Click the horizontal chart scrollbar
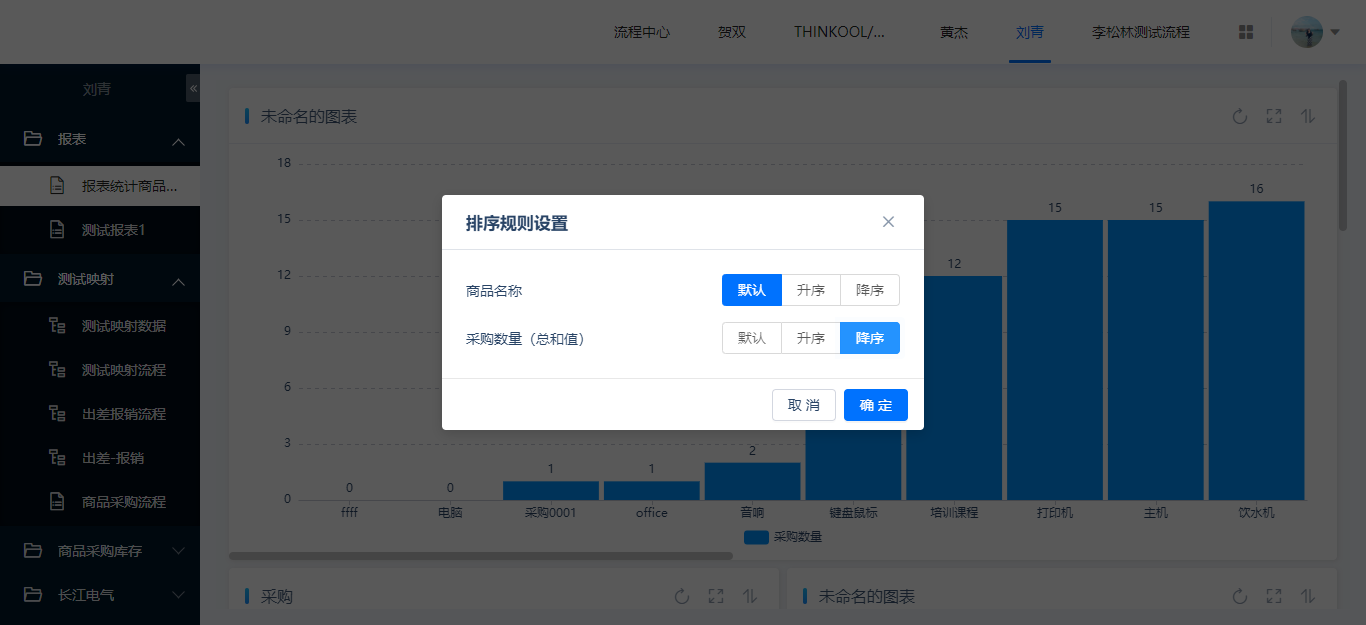 pos(481,556)
